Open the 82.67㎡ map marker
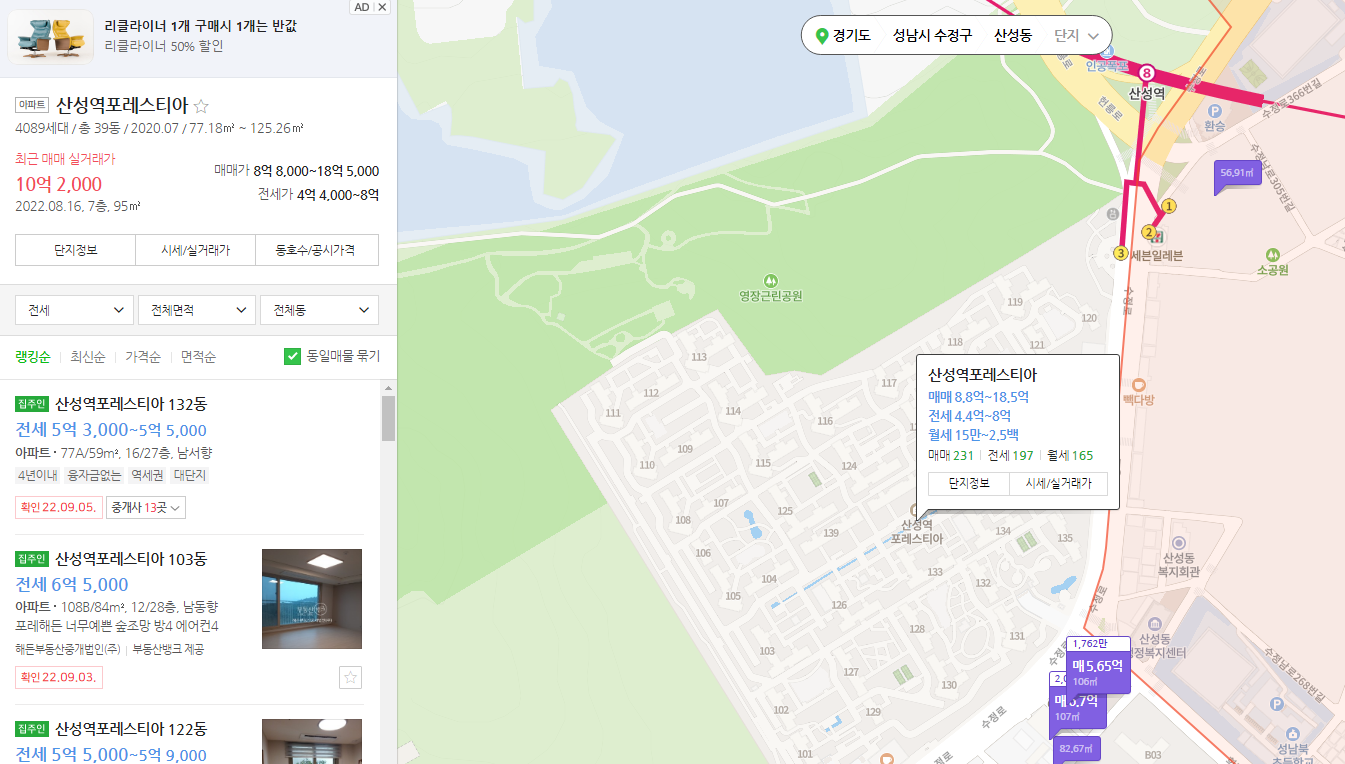The width and height of the screenshot is (1345, 764). tap(1076, 749)
